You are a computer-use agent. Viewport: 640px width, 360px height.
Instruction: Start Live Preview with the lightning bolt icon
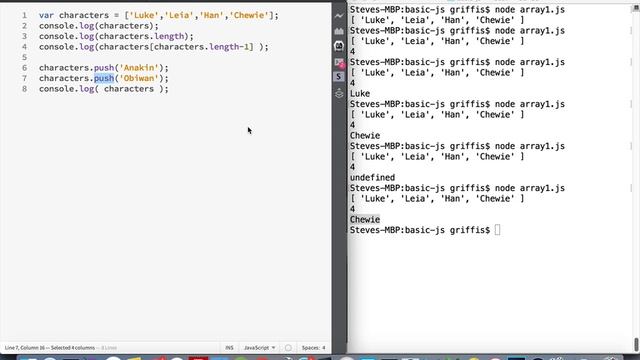click(339, 16)
